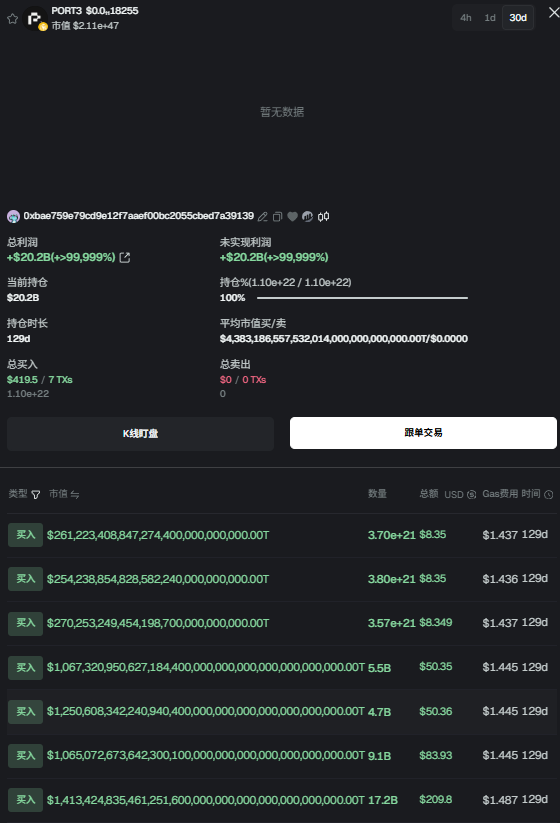Click the PORT3 token logo
The width and height of the screenshot is (560, 823).
pyautogui.click(x=35, y=19)
